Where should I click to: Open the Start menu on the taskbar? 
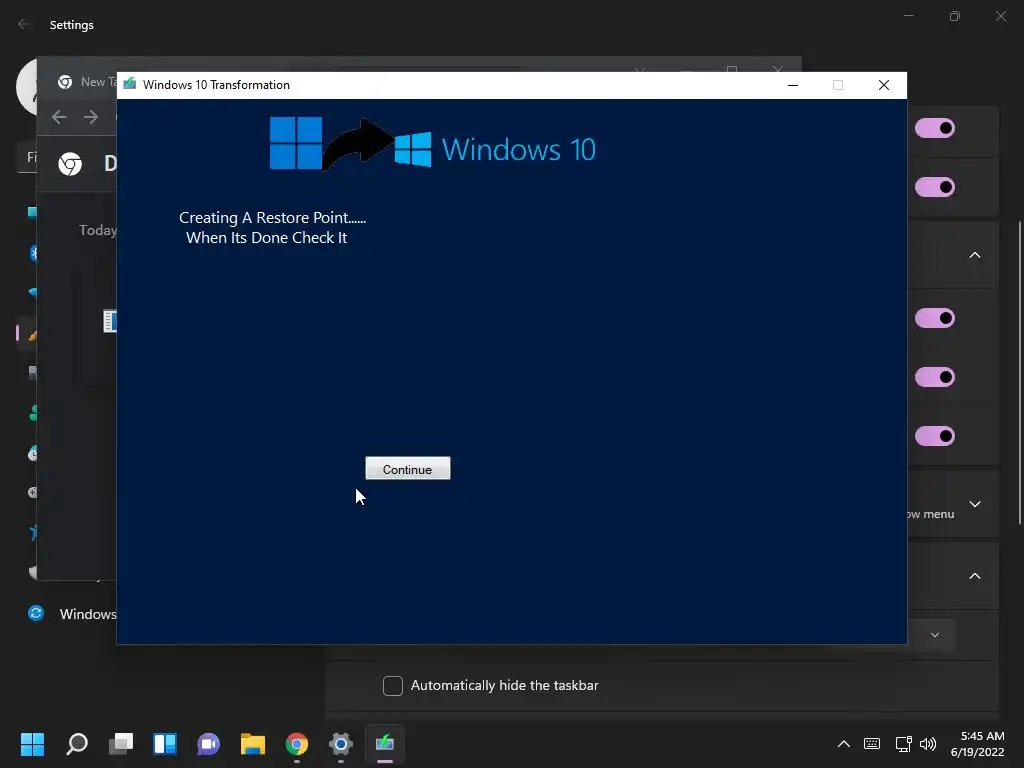[32, 744]
